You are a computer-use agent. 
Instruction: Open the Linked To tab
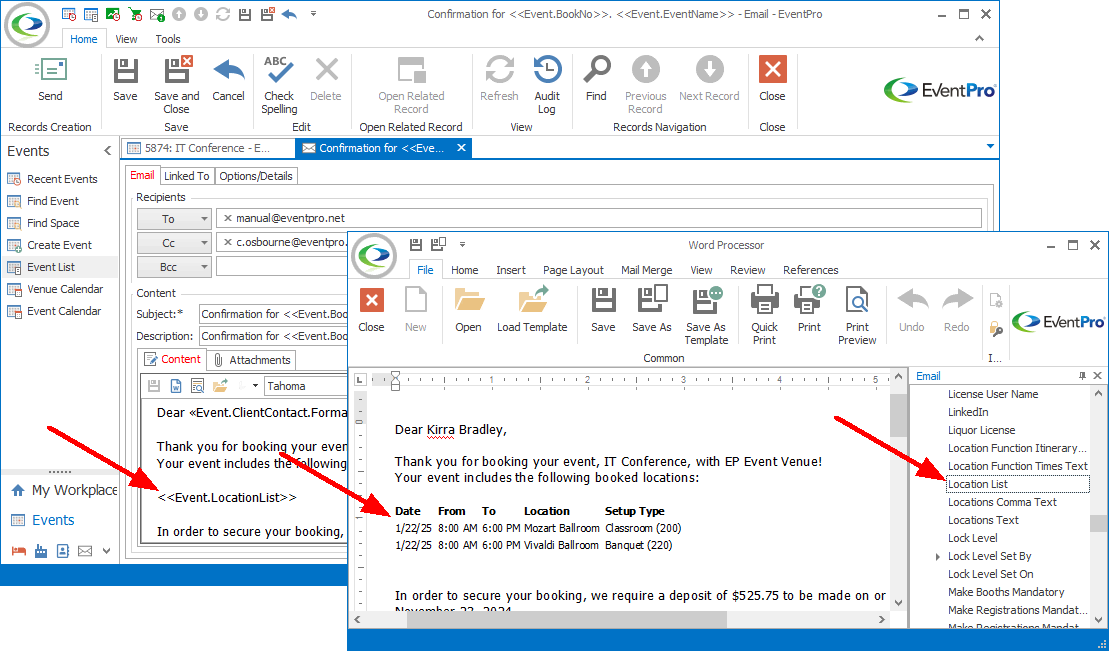point(187,176)
